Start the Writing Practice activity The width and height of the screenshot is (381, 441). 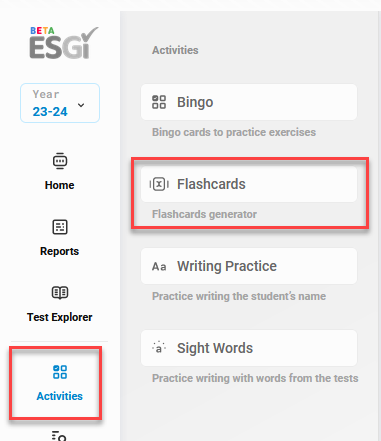249,266
